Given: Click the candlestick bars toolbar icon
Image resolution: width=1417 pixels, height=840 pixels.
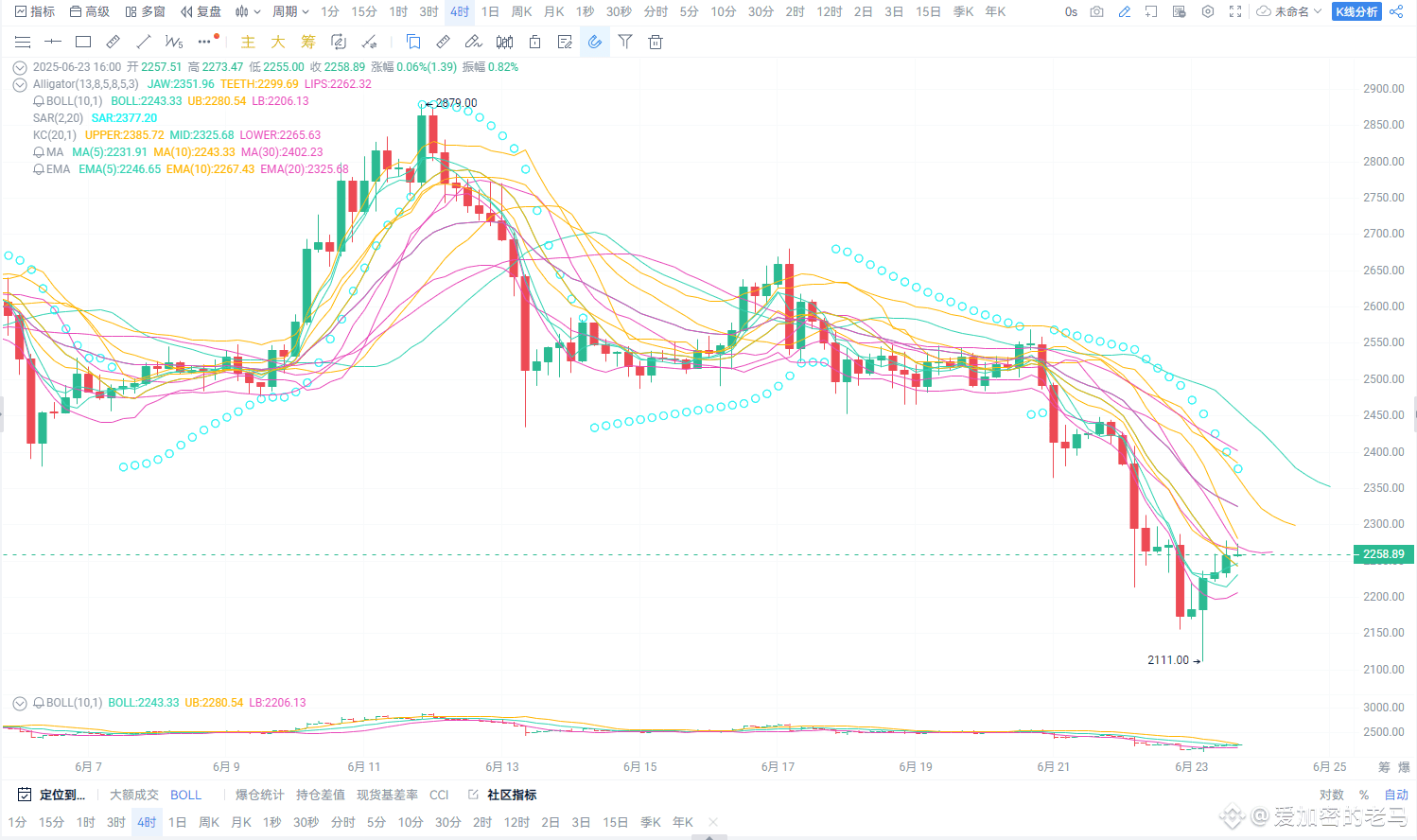Looking at the screenshot, I should (x=504, y=42).
